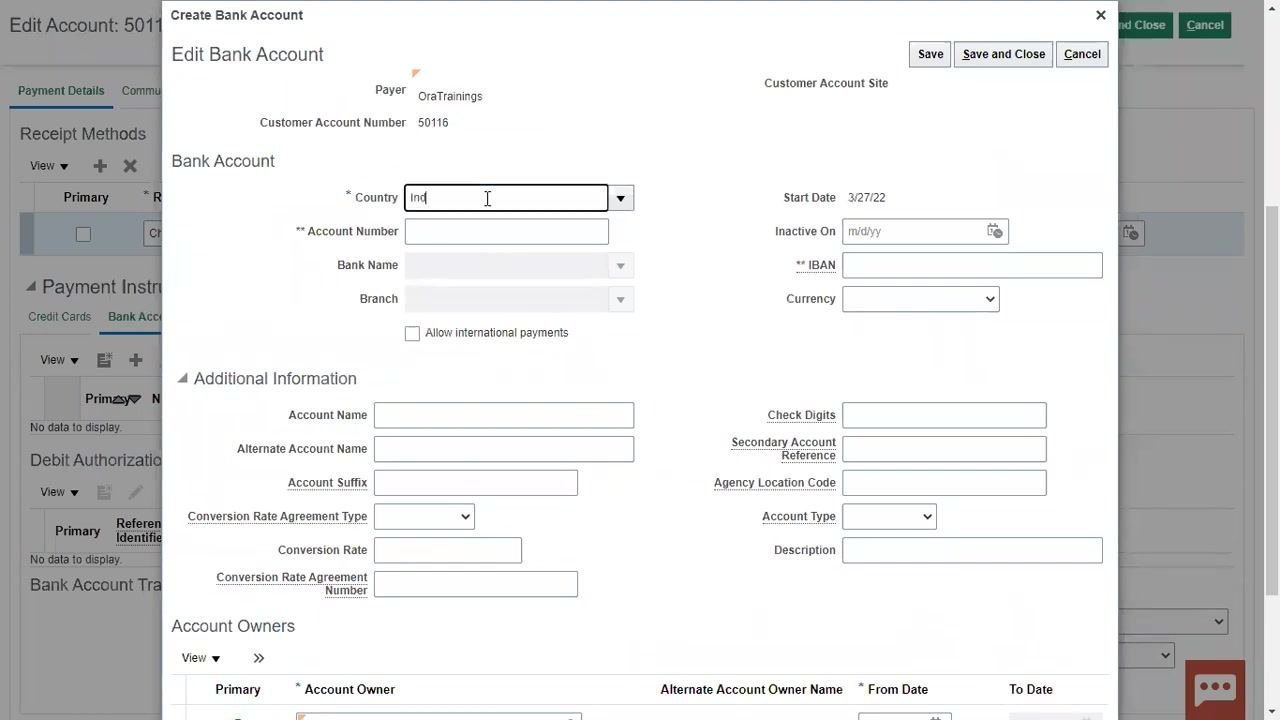
Task: Click the Inactive On date field
Action: pos(913,232)
